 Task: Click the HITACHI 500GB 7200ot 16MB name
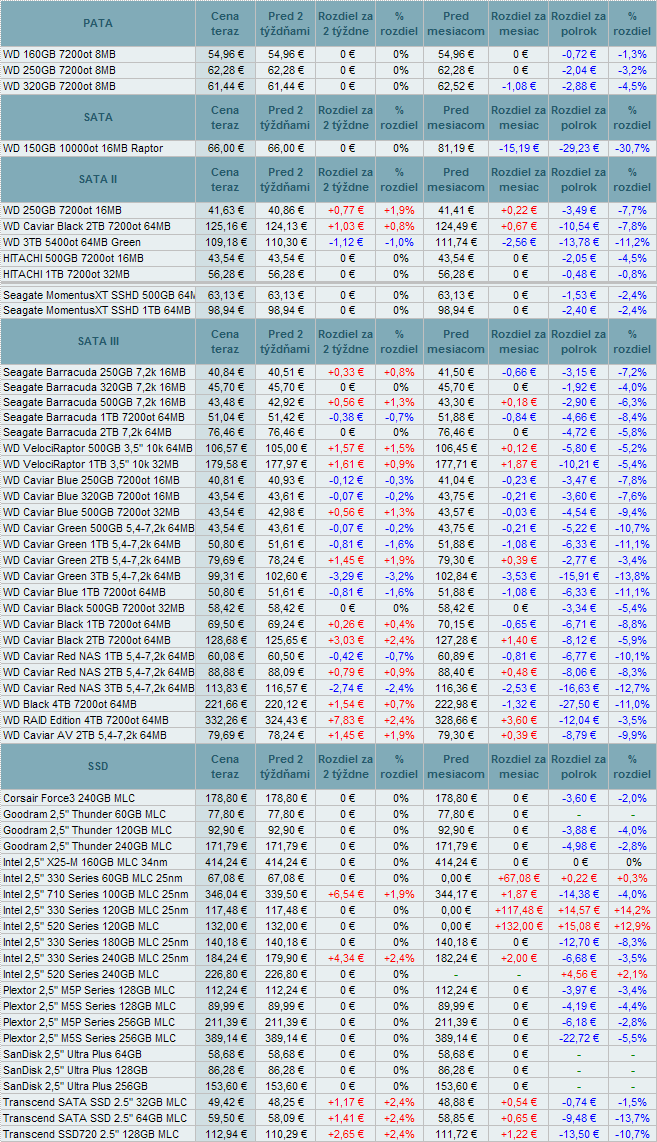(x=73, y=259)
